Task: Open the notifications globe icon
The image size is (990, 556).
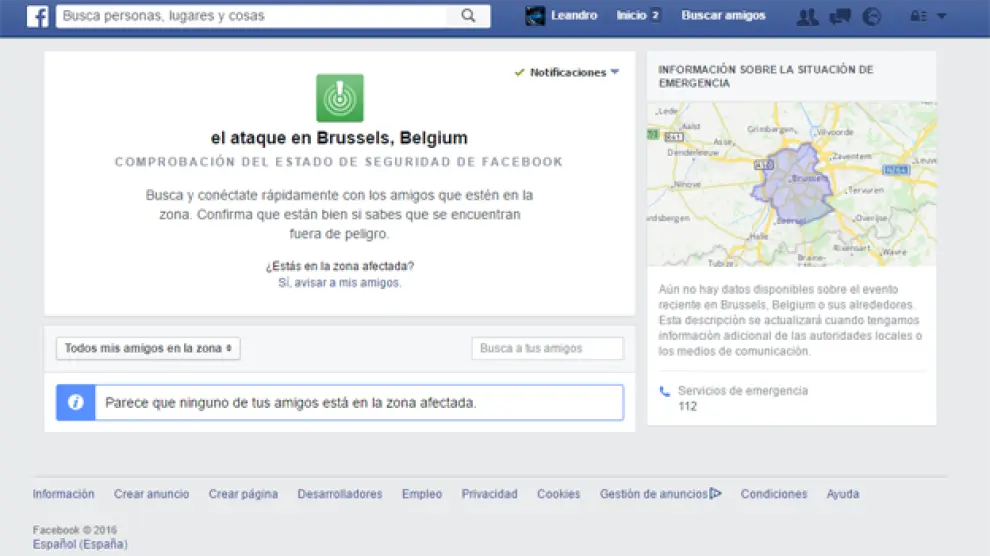Action: click(872, 16)
